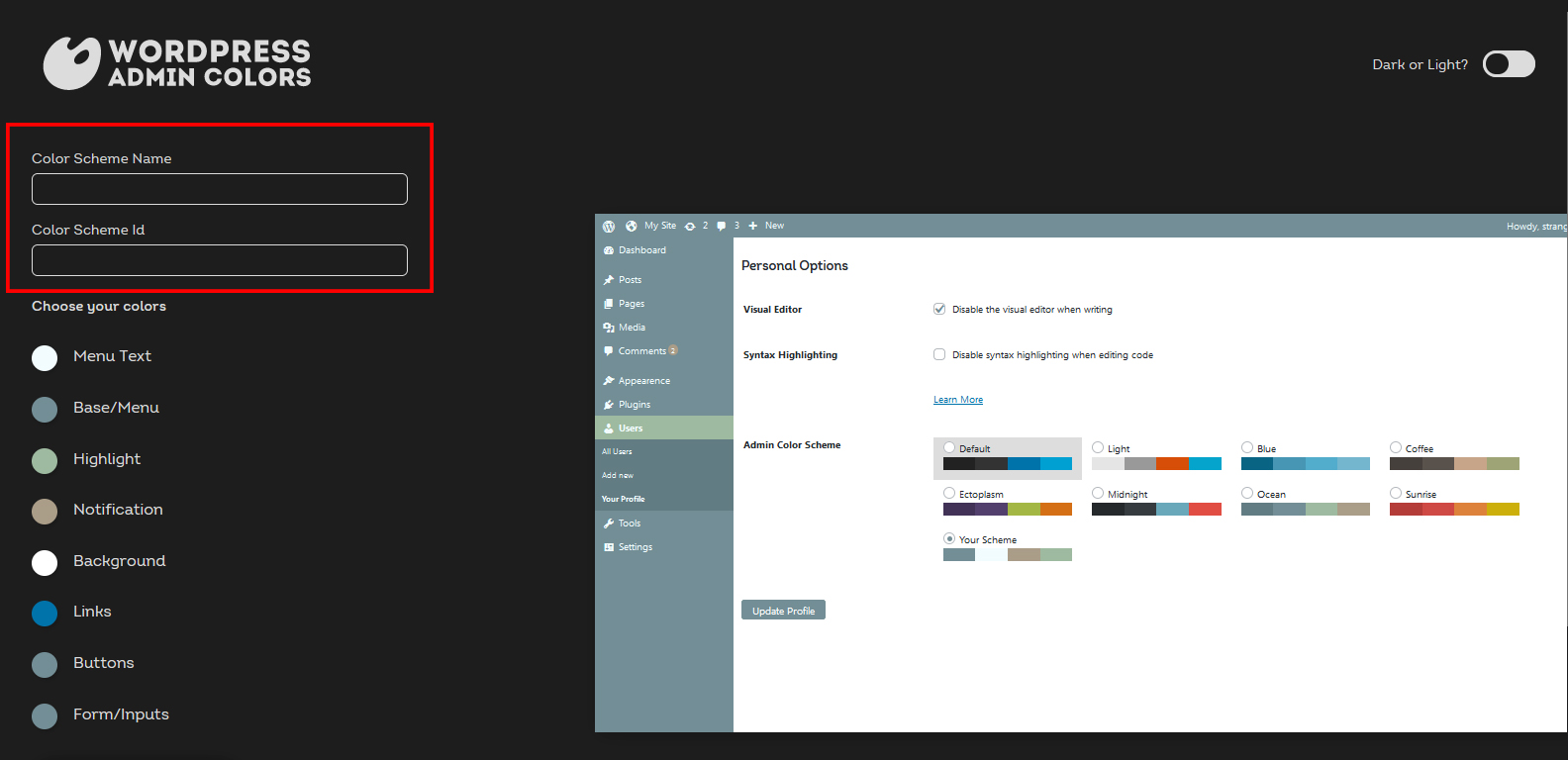Screen dimensions: 1568x760
Task: Click the Update Profile button
Action: click(783, 611)
